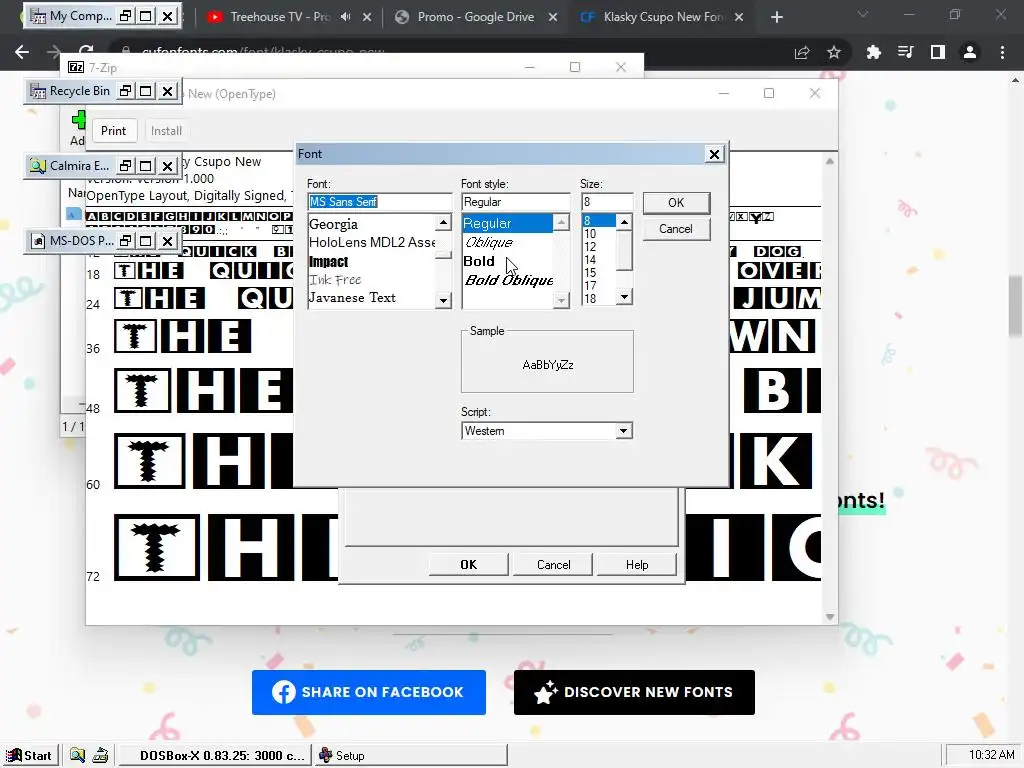Switch to DOSBox-X taskbar button
The width and height of the screenshot is (1024, 768).
(x=214, y=756)
